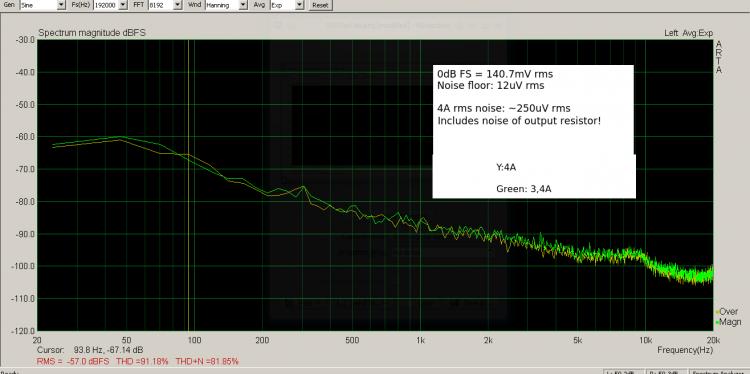
Task: Open the FFT size dropdown arrow
Action: coord(177,5)
